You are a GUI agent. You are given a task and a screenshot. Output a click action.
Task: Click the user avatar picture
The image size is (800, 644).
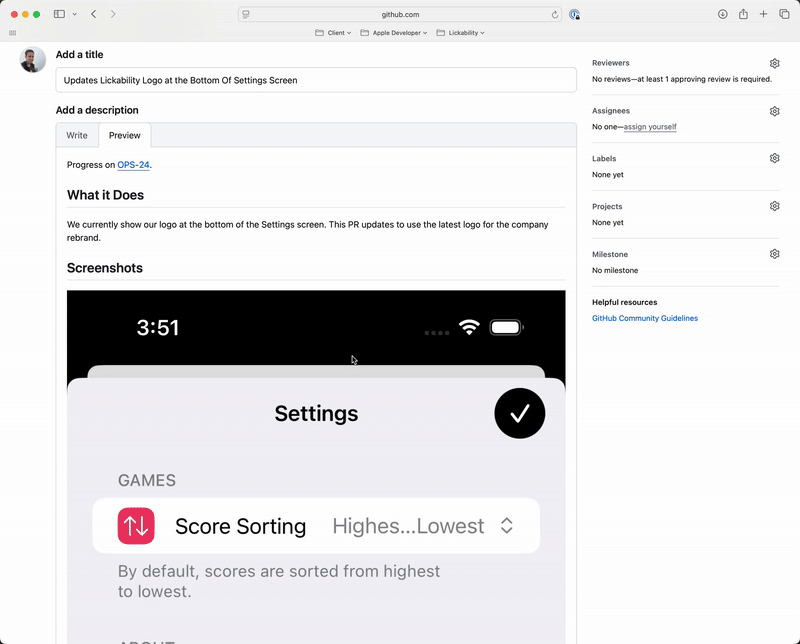point(33,60)
